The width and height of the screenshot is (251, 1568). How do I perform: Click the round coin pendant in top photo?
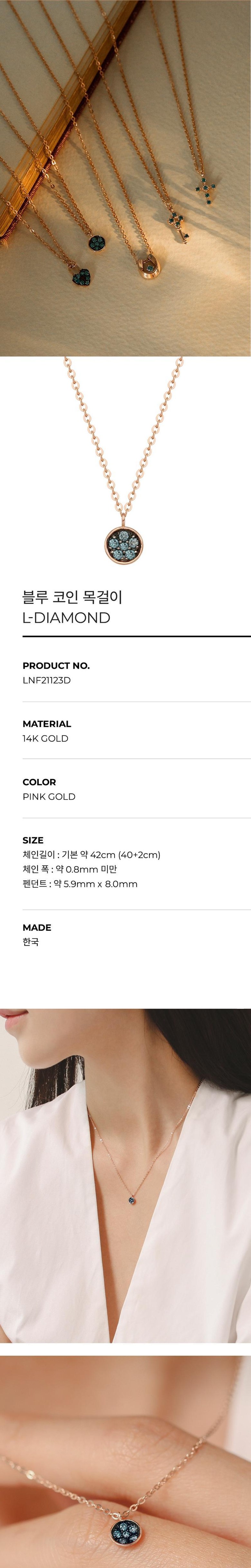[97, 243]
